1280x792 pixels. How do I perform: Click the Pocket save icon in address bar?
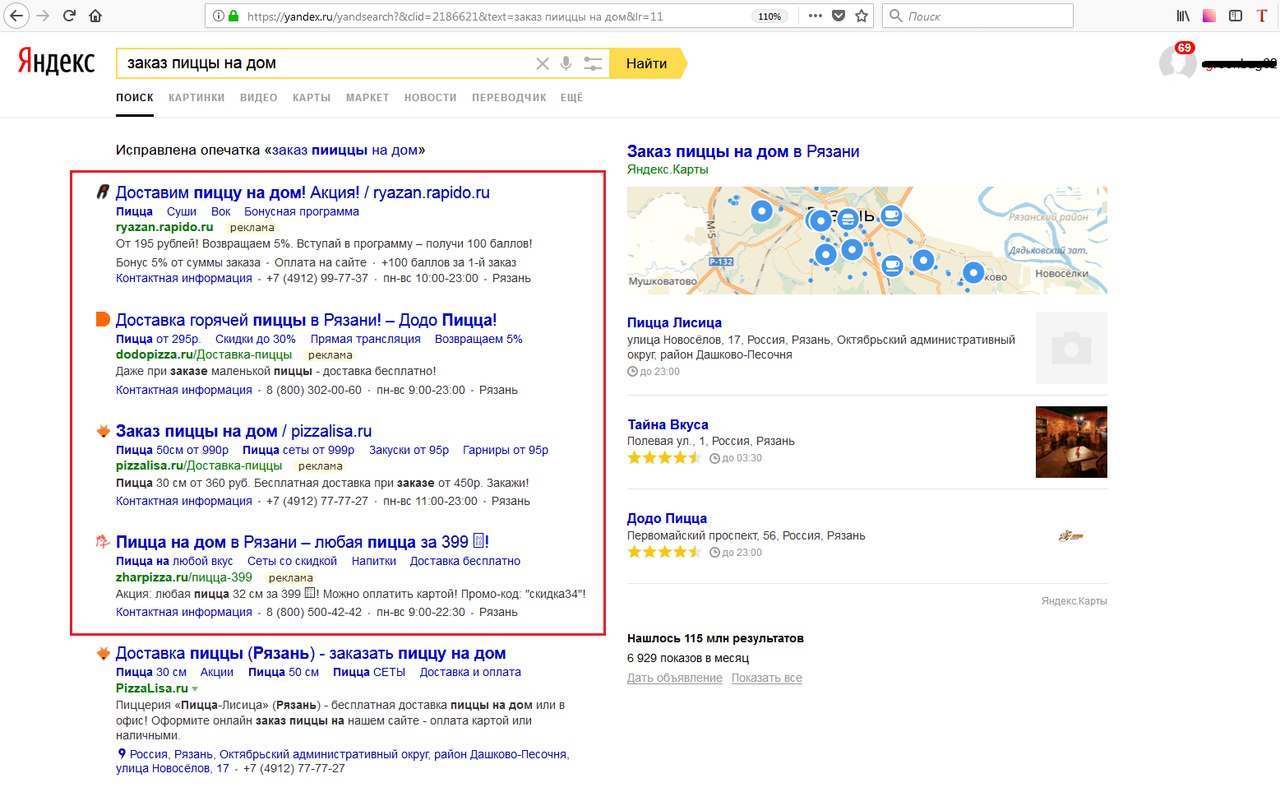[839, 16]
